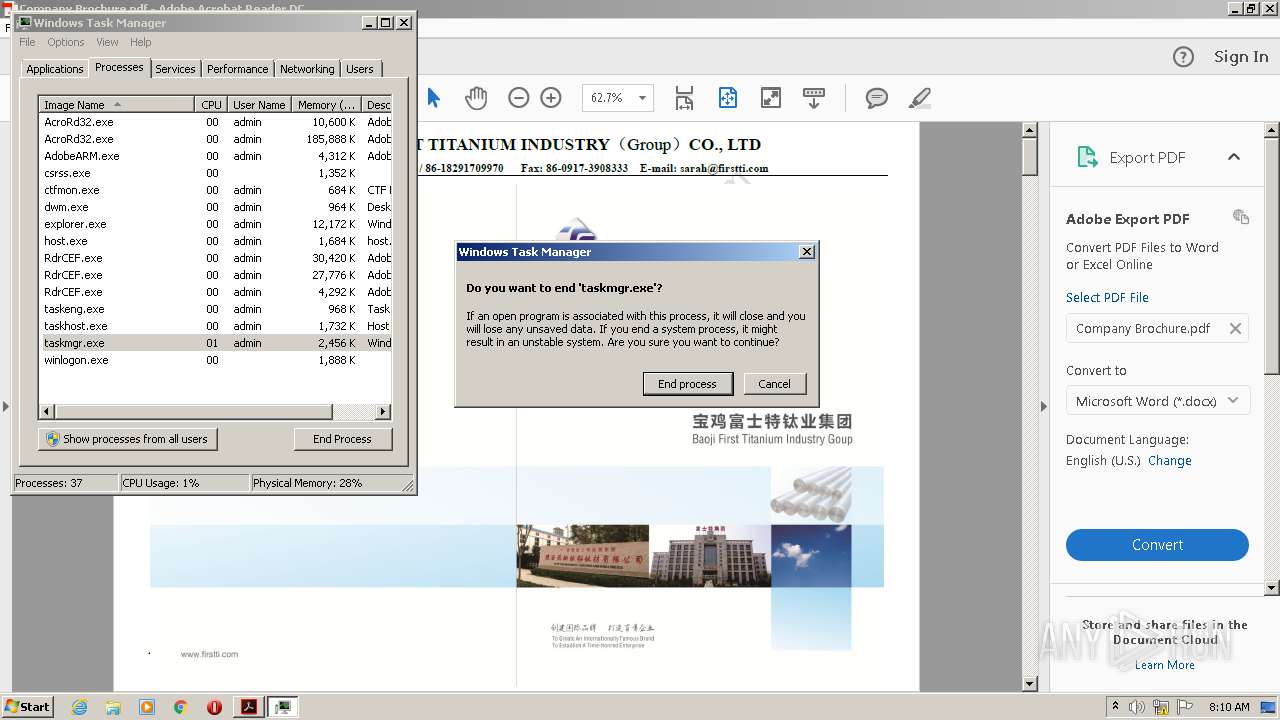The height and width of the screenshot is (720, 1280).
Task: Click the Export PDF panel icon
Action: tap(1086, 157)
